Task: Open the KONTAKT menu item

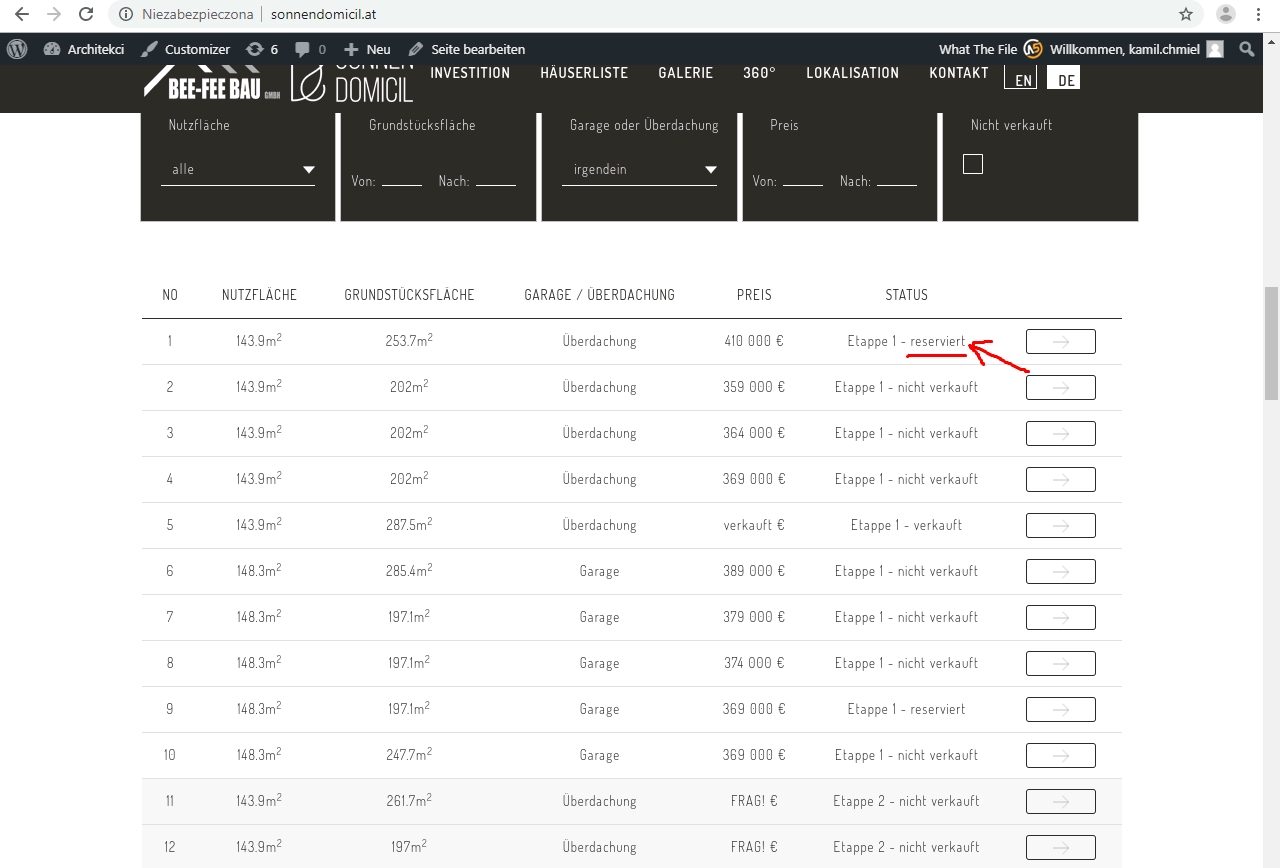Action: 958,72
